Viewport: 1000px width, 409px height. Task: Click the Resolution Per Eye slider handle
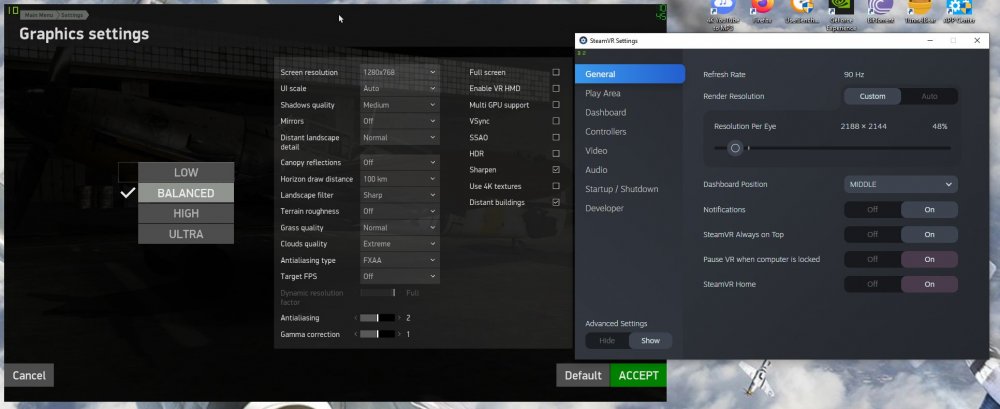pyautogui.click(x=735, y=148)
